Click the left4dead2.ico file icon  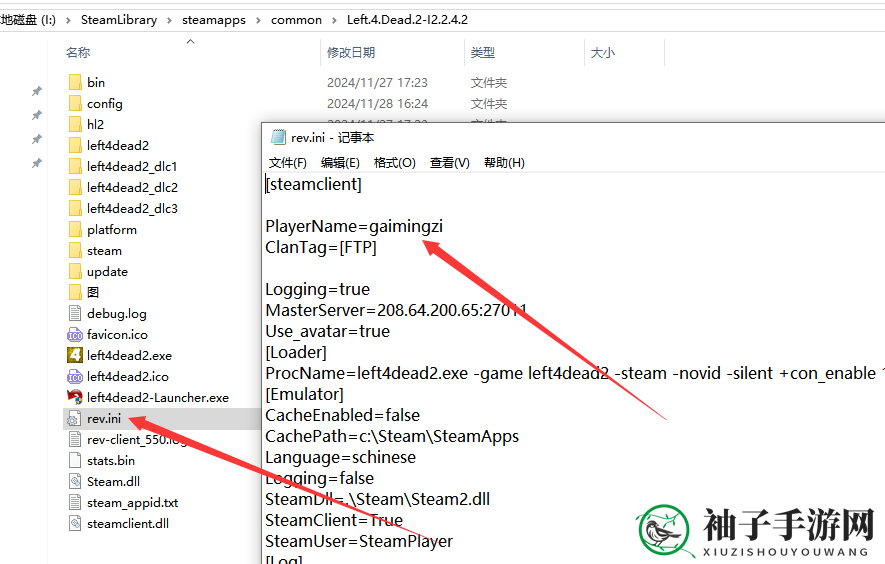75,377
